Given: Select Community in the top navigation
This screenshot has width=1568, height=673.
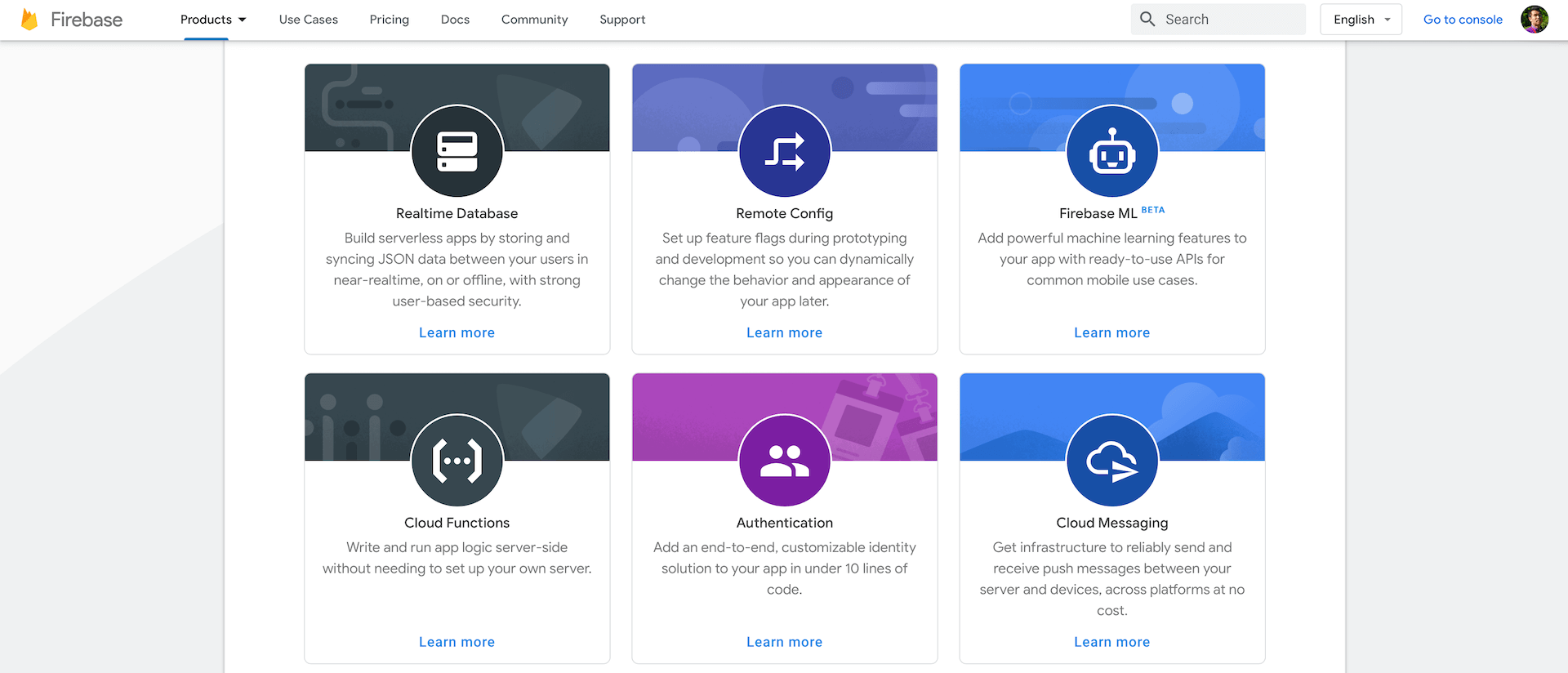Looking at the screenshot, I should click(534, 20).
